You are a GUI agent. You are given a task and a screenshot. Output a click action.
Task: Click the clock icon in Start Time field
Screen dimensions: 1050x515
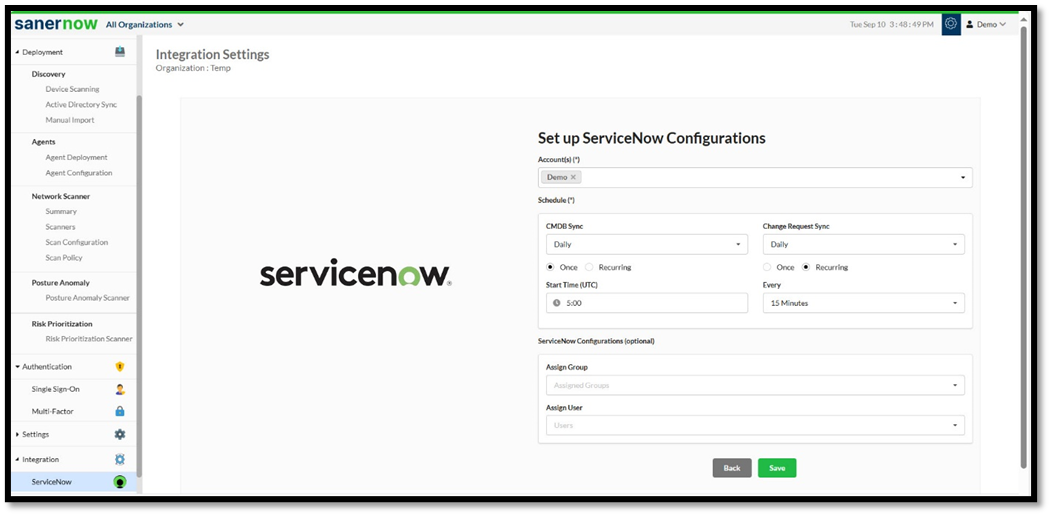click(556, 303)
